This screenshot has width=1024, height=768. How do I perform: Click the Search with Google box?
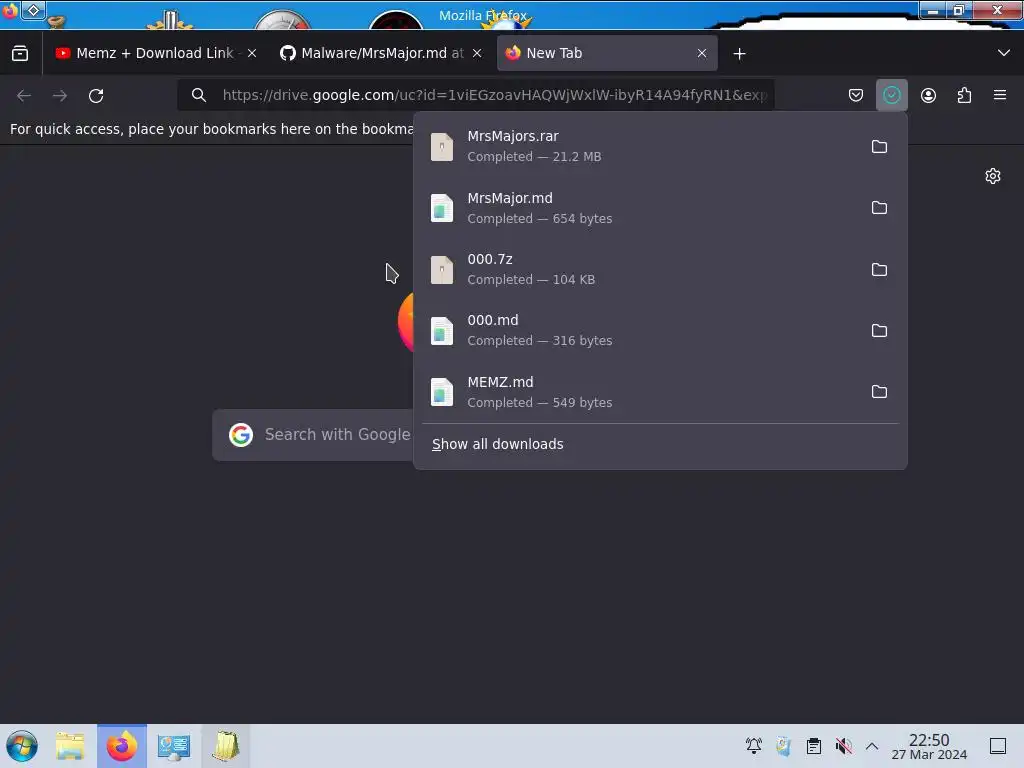(x=313, y=435)
